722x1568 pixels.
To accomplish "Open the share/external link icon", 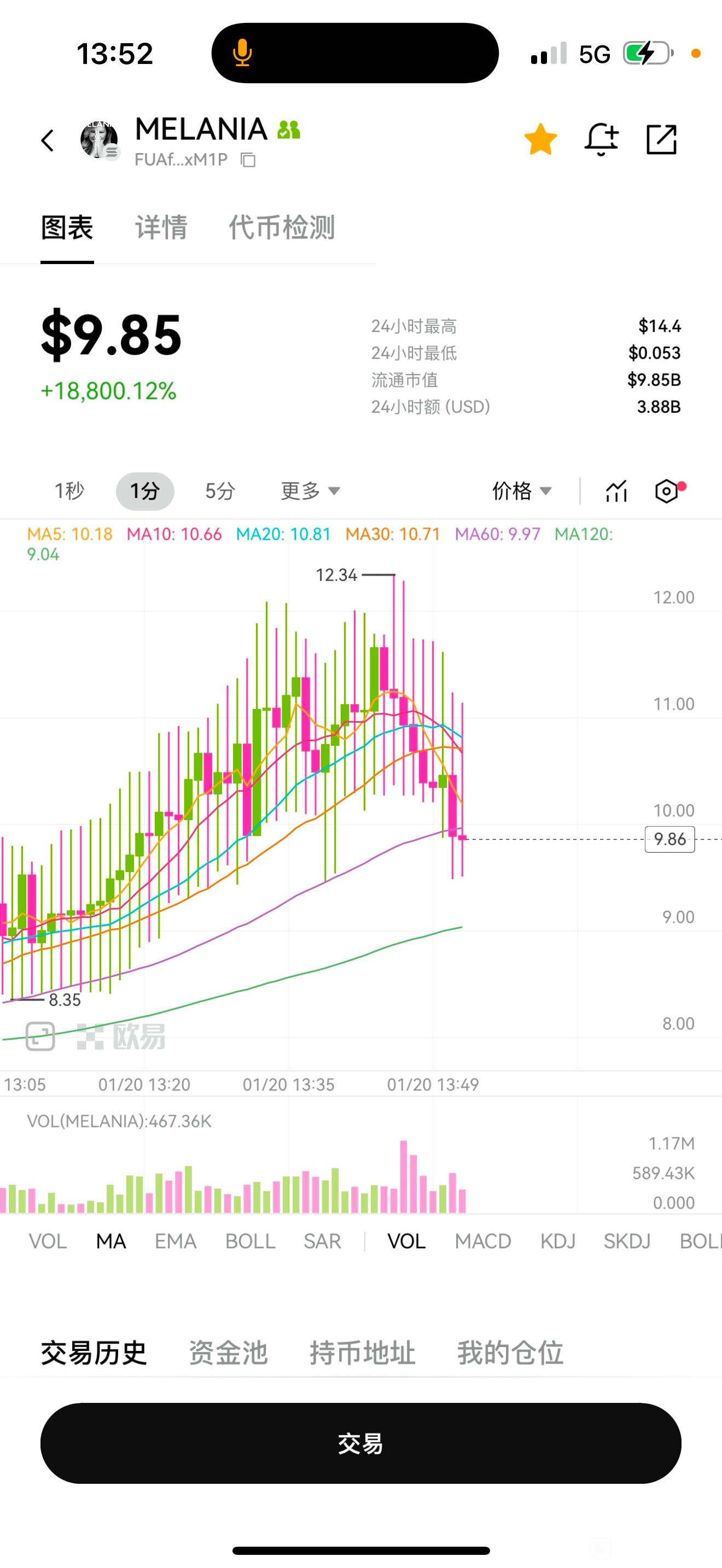I will tap(661, 139).
